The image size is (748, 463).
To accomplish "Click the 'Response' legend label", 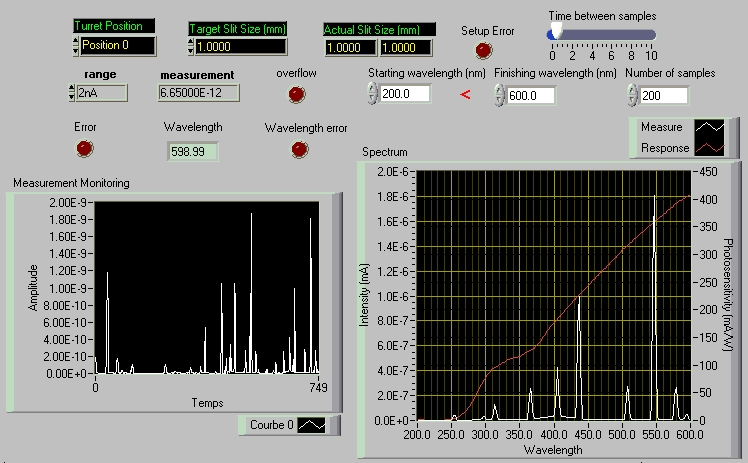I will point(665,148).
